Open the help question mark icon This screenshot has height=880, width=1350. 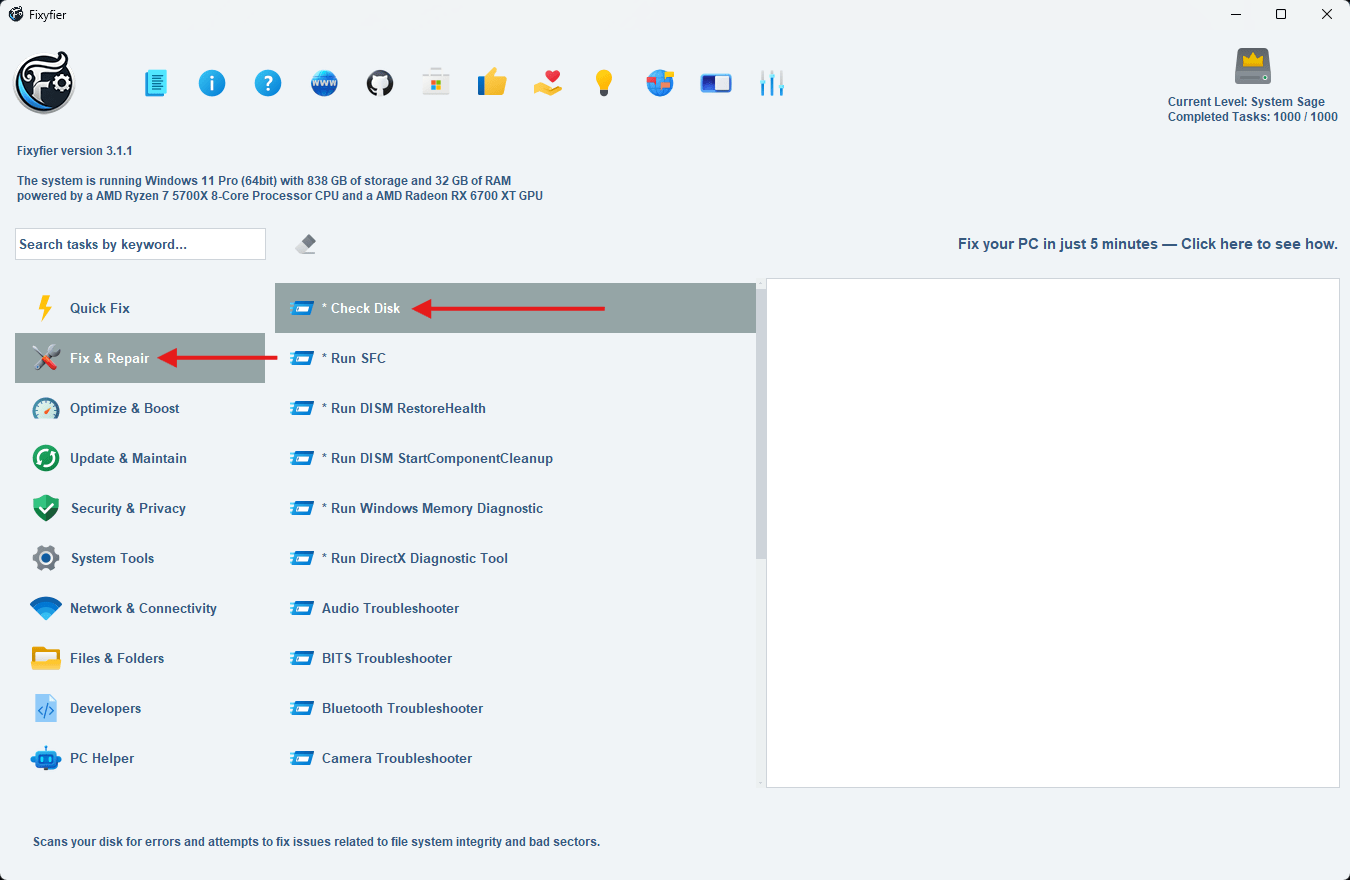268,83
